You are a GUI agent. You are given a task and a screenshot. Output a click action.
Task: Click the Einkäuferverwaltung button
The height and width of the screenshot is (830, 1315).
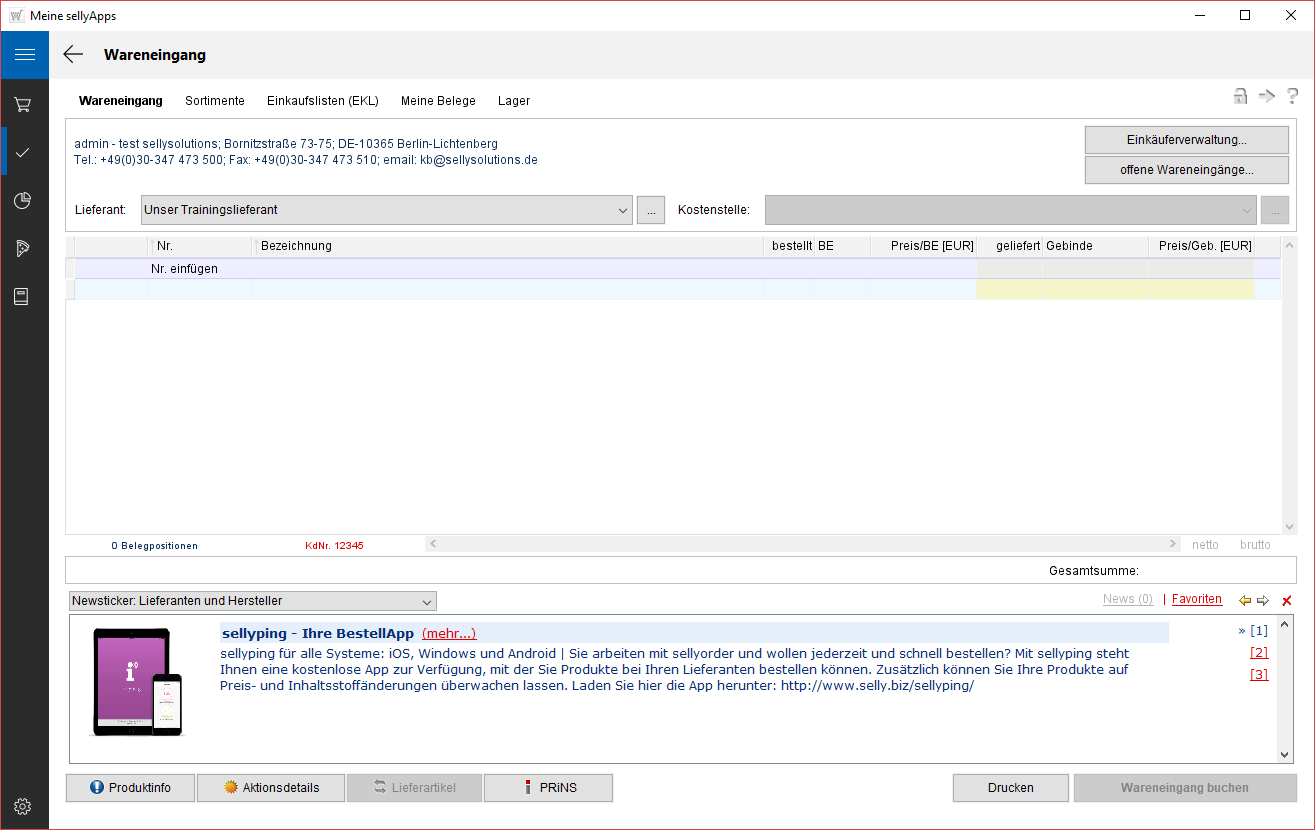pos(1186,140)
